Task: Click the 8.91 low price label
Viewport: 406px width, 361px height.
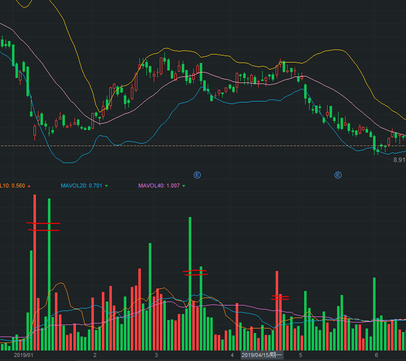Action: coord(399,160)
